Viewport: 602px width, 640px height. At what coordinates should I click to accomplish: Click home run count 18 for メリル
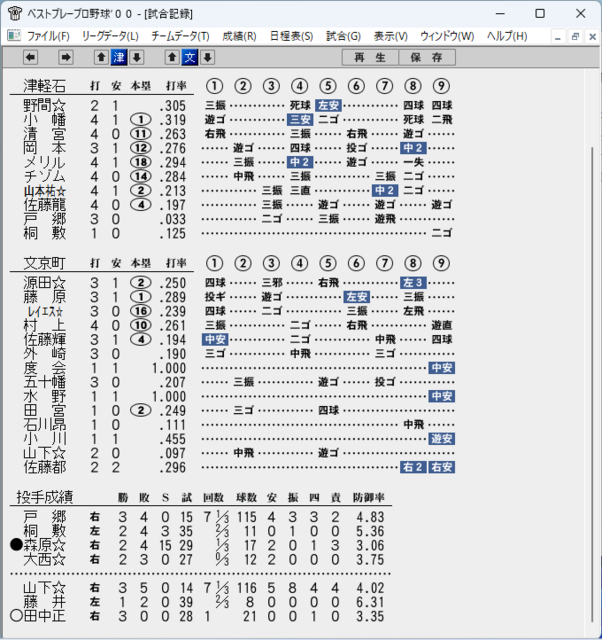coord(141,162)
